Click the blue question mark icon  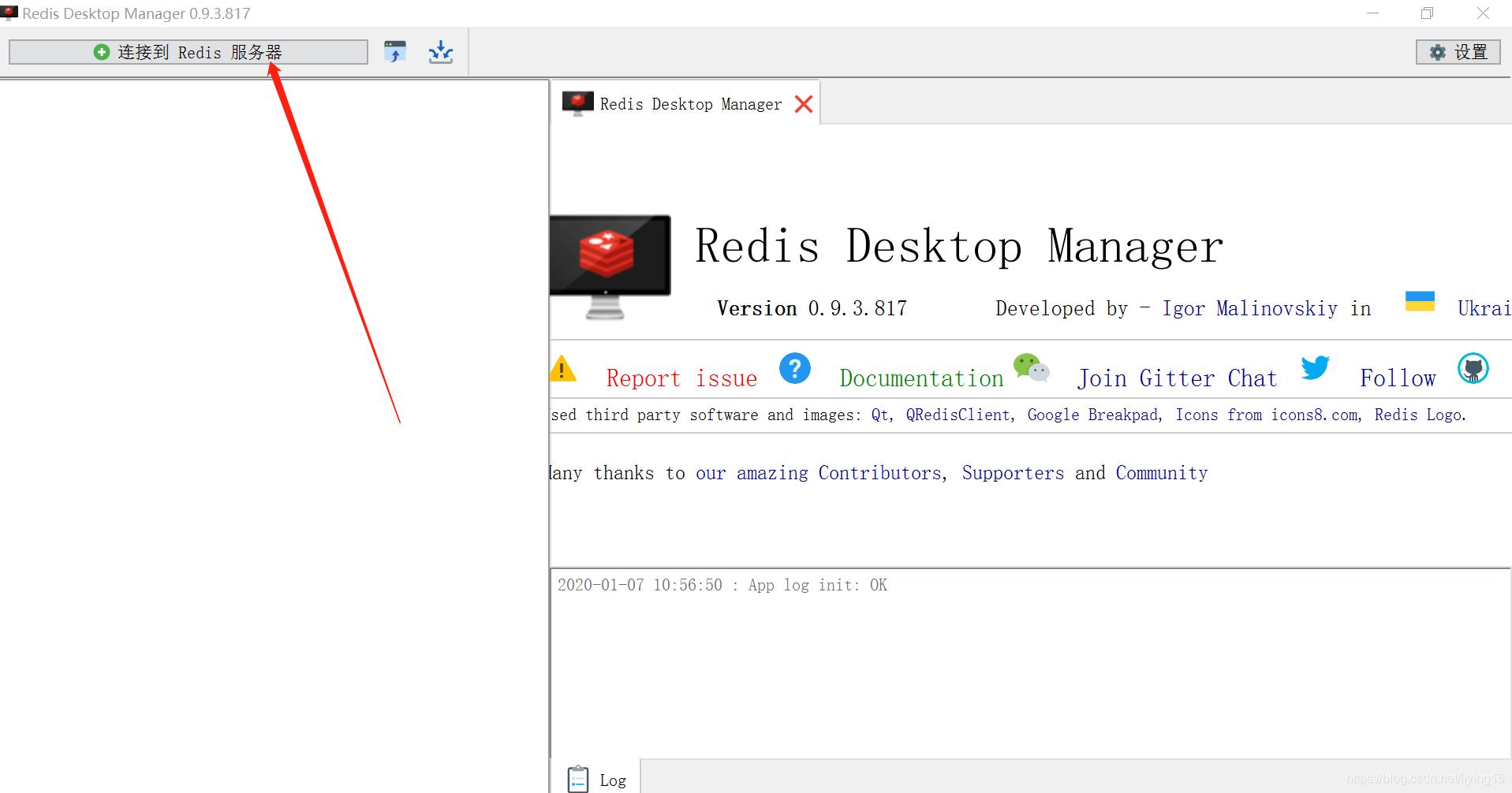pos(795,368)
